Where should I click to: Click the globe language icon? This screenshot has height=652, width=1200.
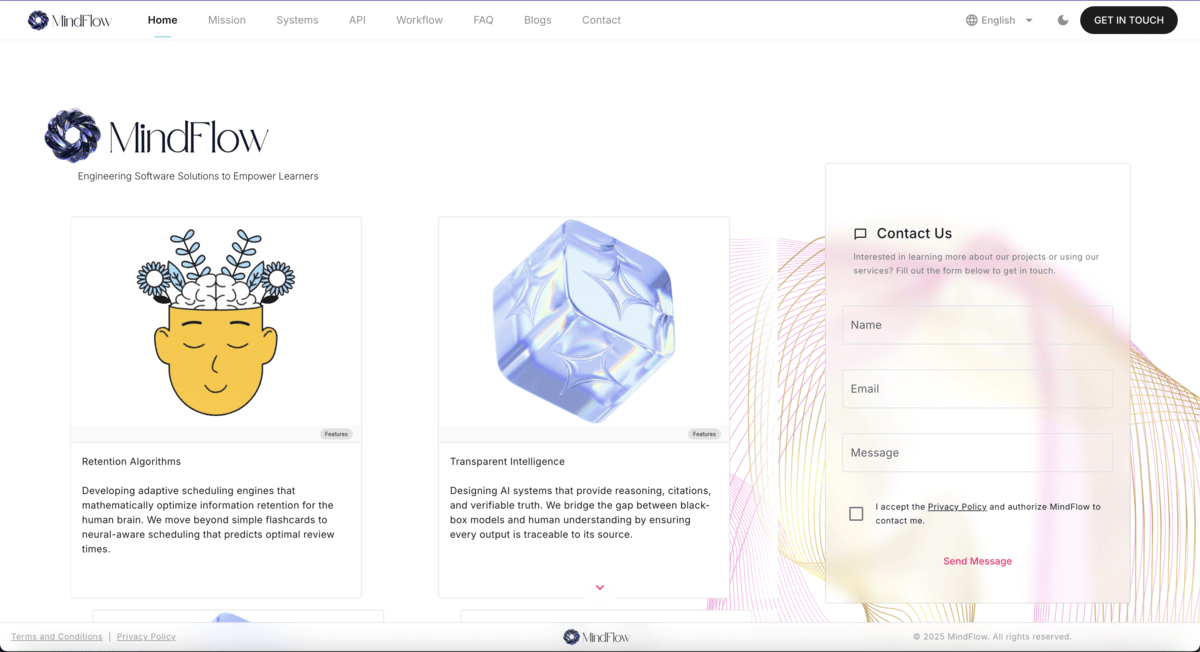click(x=971, y=20)
